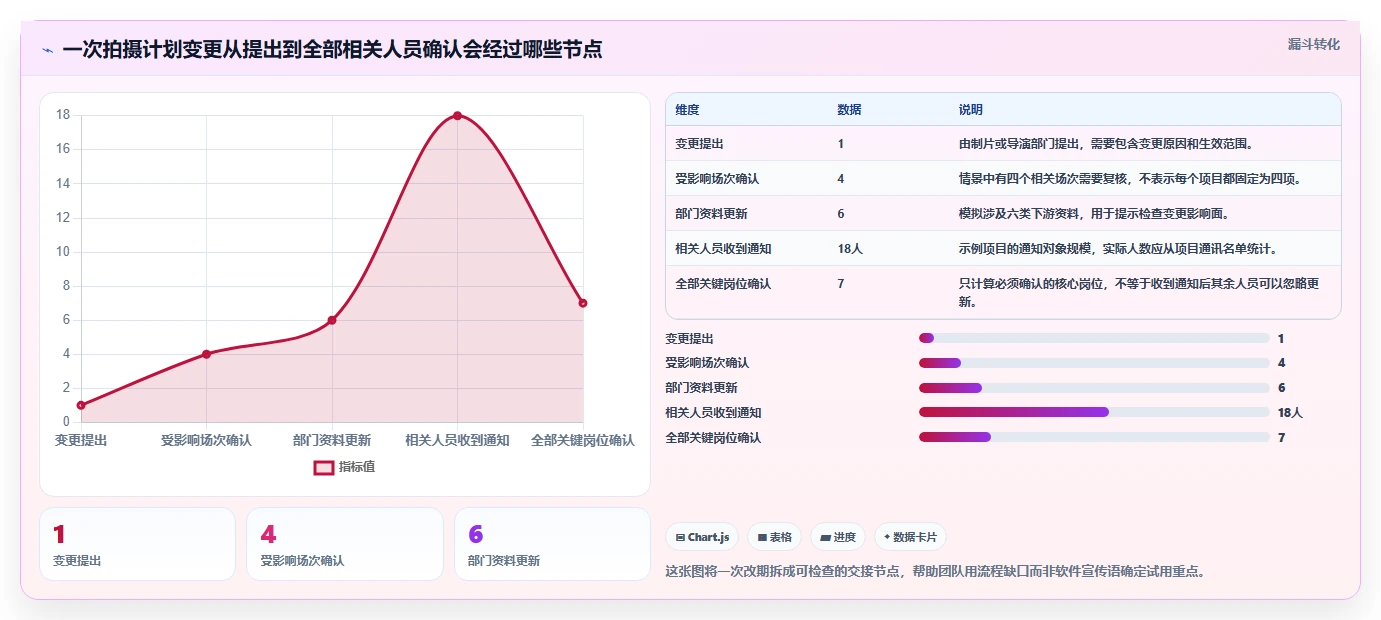Click the progress list value 18人

pyautogui.click(x=1290, y=412)
